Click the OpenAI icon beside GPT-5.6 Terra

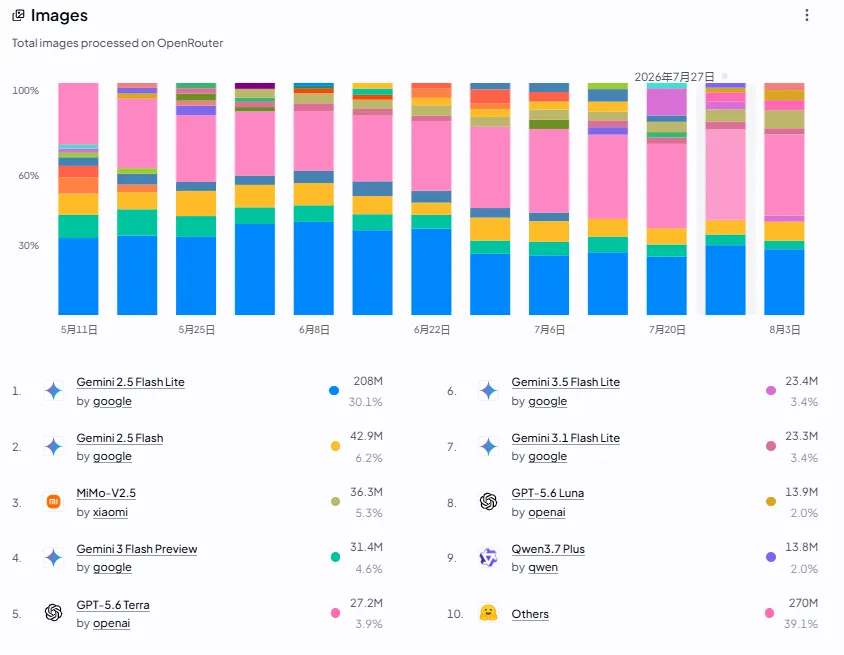click(x=53, y=612)
